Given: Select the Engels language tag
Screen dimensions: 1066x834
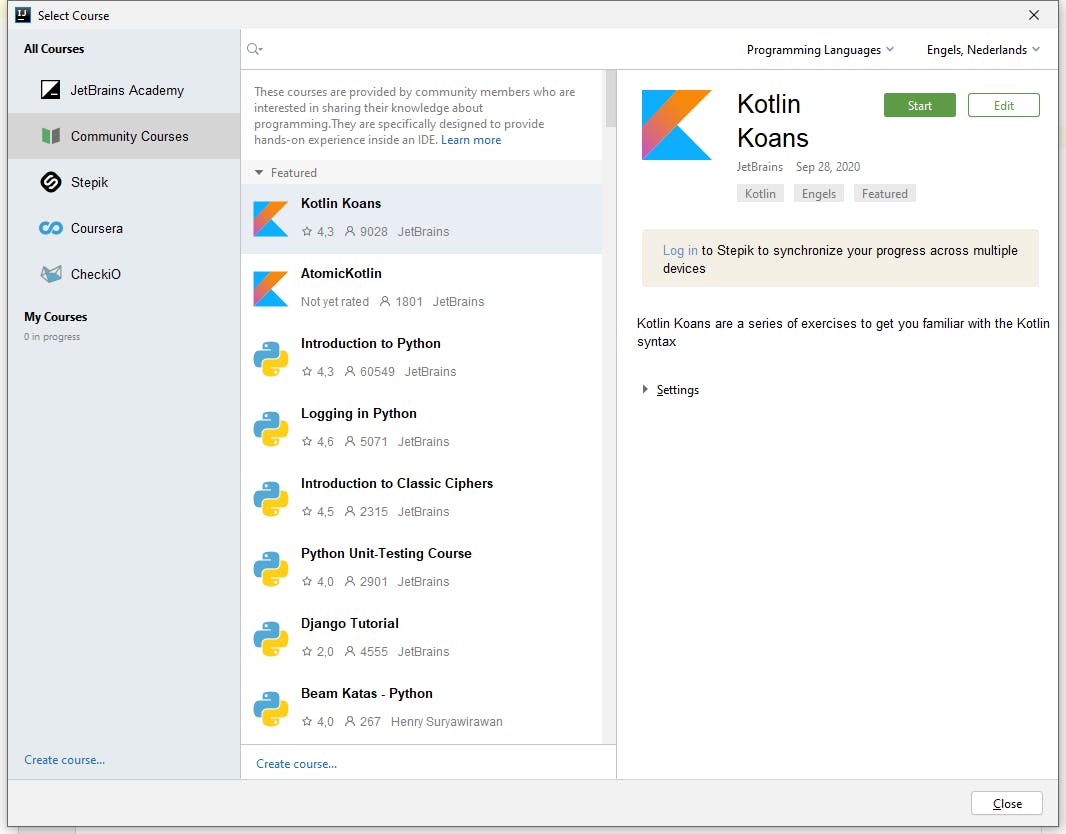Looking at the screenshot, I should [x=818, y=193].
